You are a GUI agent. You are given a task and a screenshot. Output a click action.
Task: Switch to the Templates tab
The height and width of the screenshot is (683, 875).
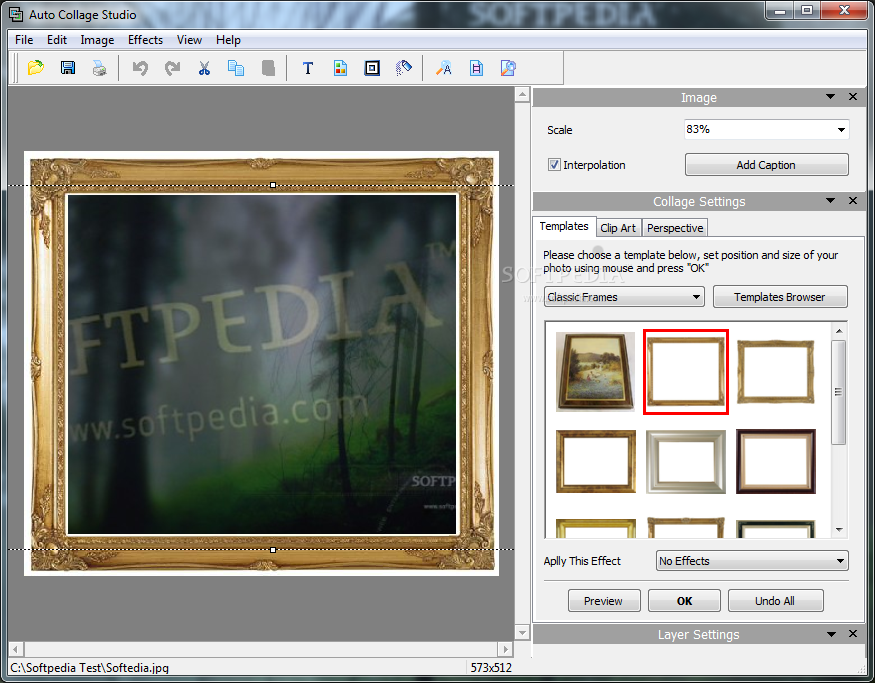coord(564,226)
